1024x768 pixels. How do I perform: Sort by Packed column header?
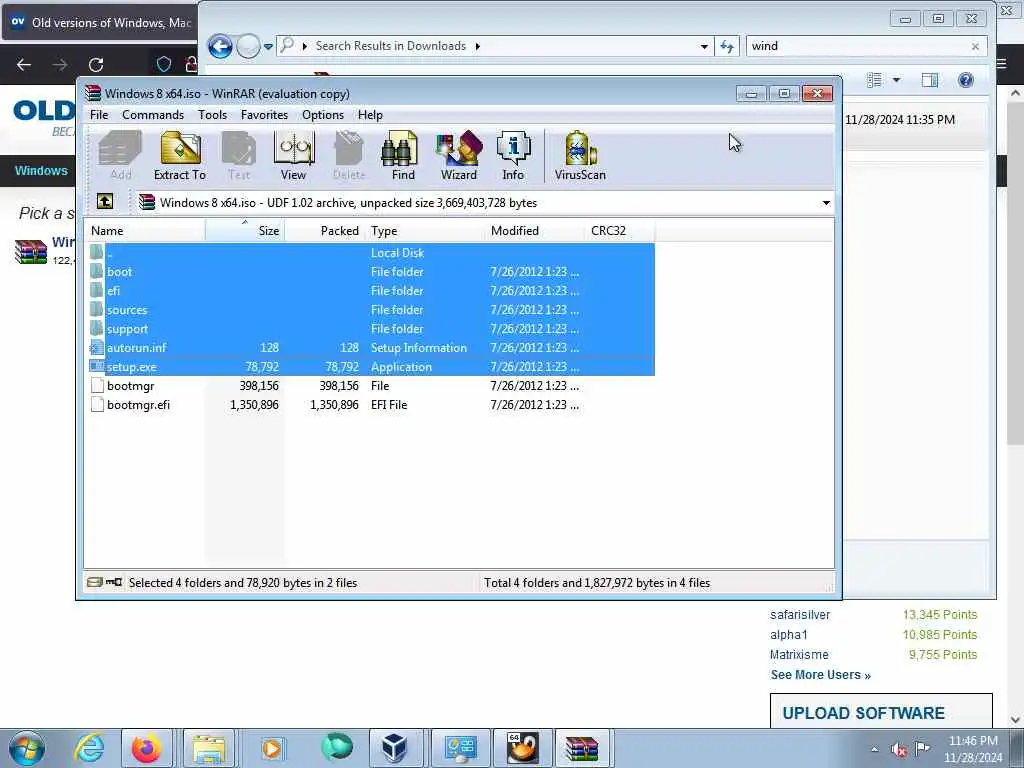(325, 231)
